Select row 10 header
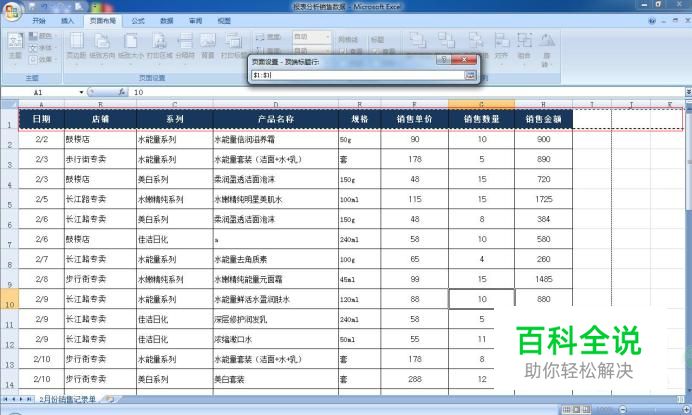 (x=9, y=299)
